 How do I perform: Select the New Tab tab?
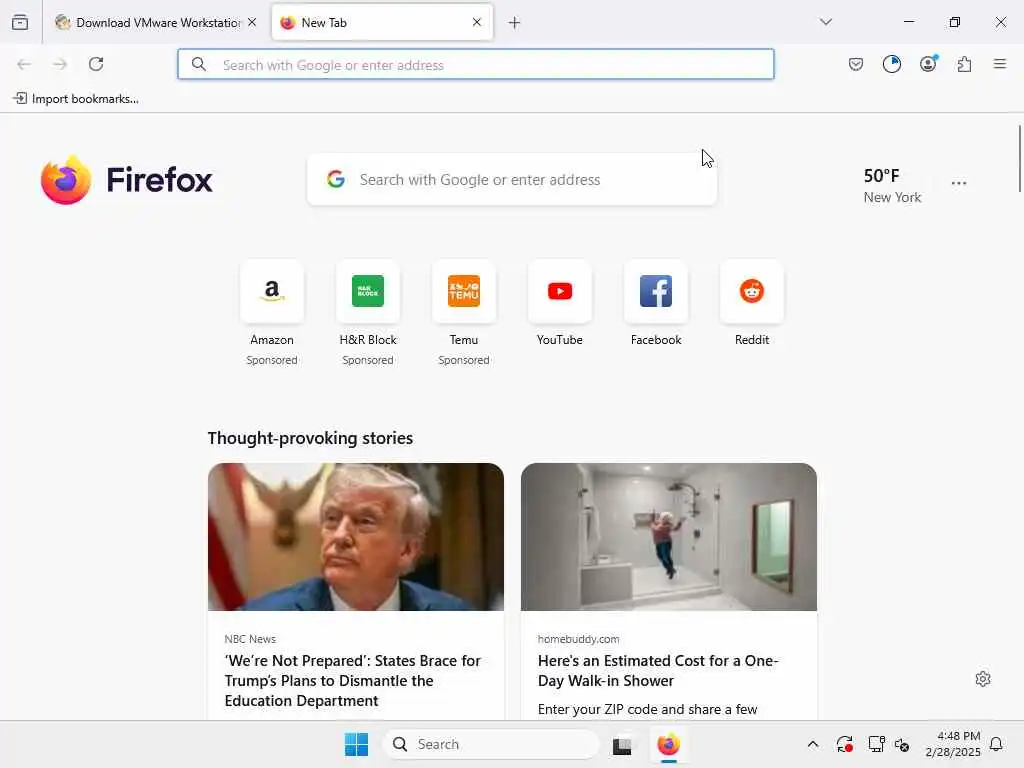click(x=381, y=23)
